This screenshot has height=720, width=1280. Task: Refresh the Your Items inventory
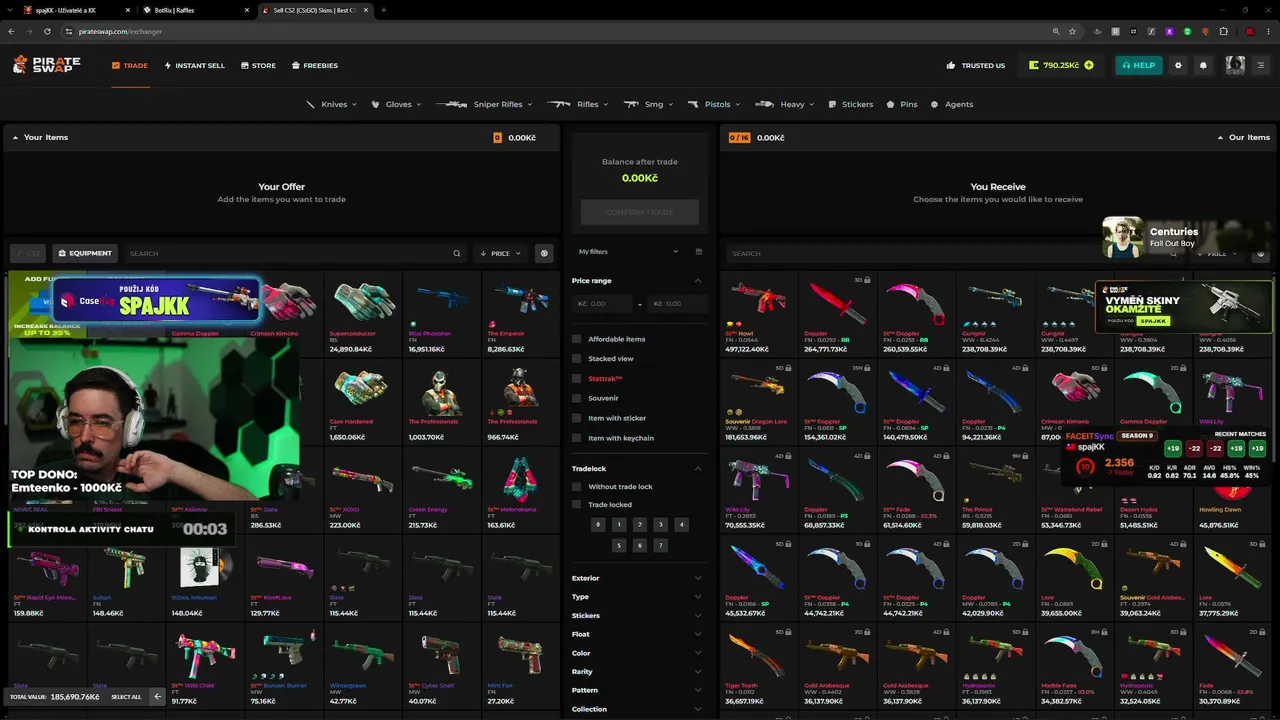[x=544, y=253]
